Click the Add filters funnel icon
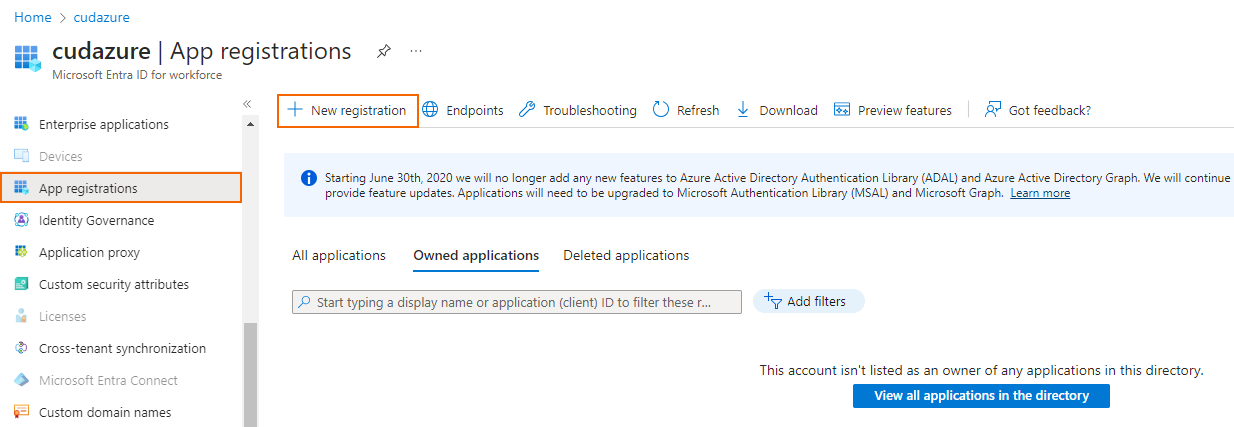Screen dimensions: 1234x427 coord(772,301)
